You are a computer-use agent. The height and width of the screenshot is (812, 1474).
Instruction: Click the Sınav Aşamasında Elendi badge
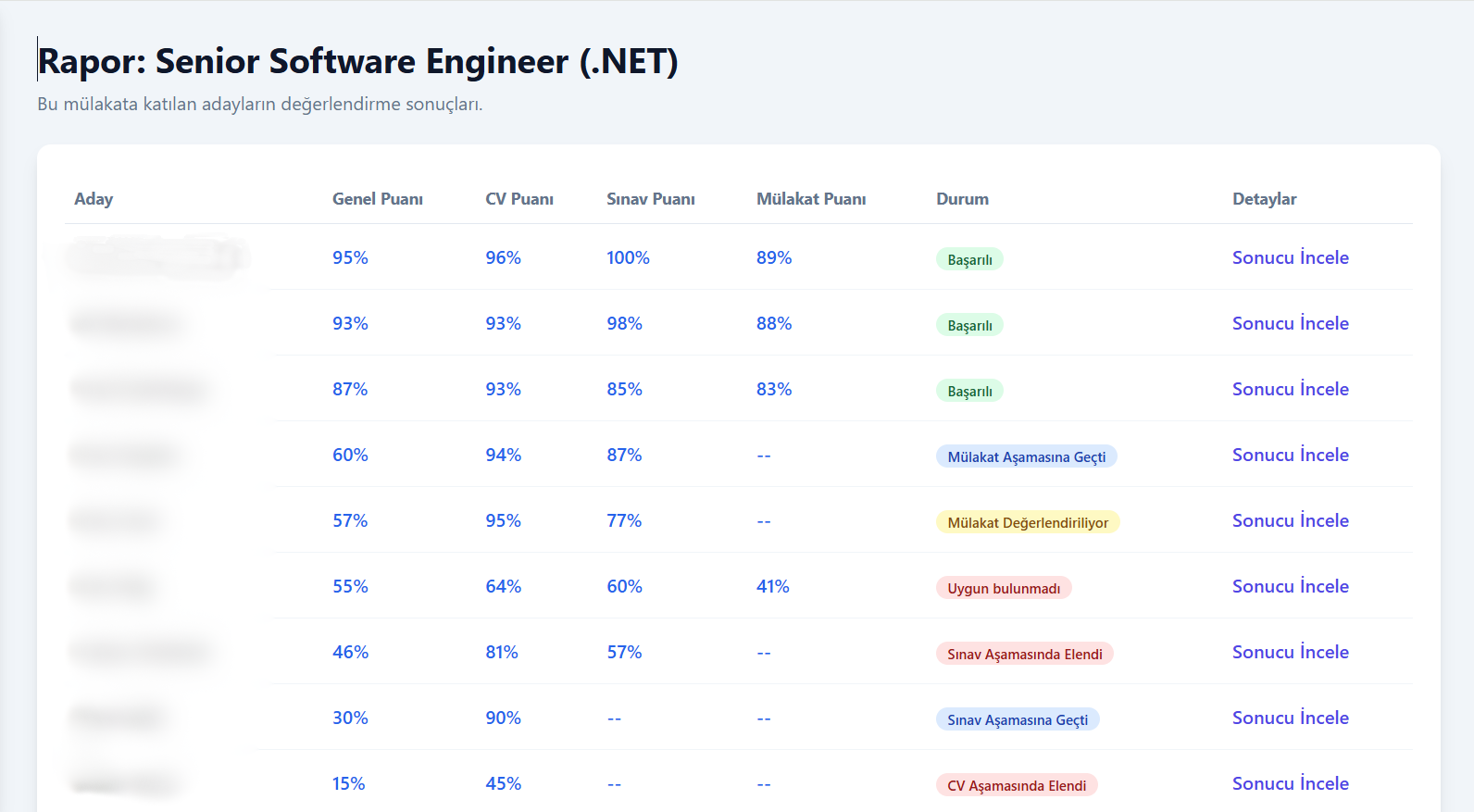click(x=1024, y=654)
